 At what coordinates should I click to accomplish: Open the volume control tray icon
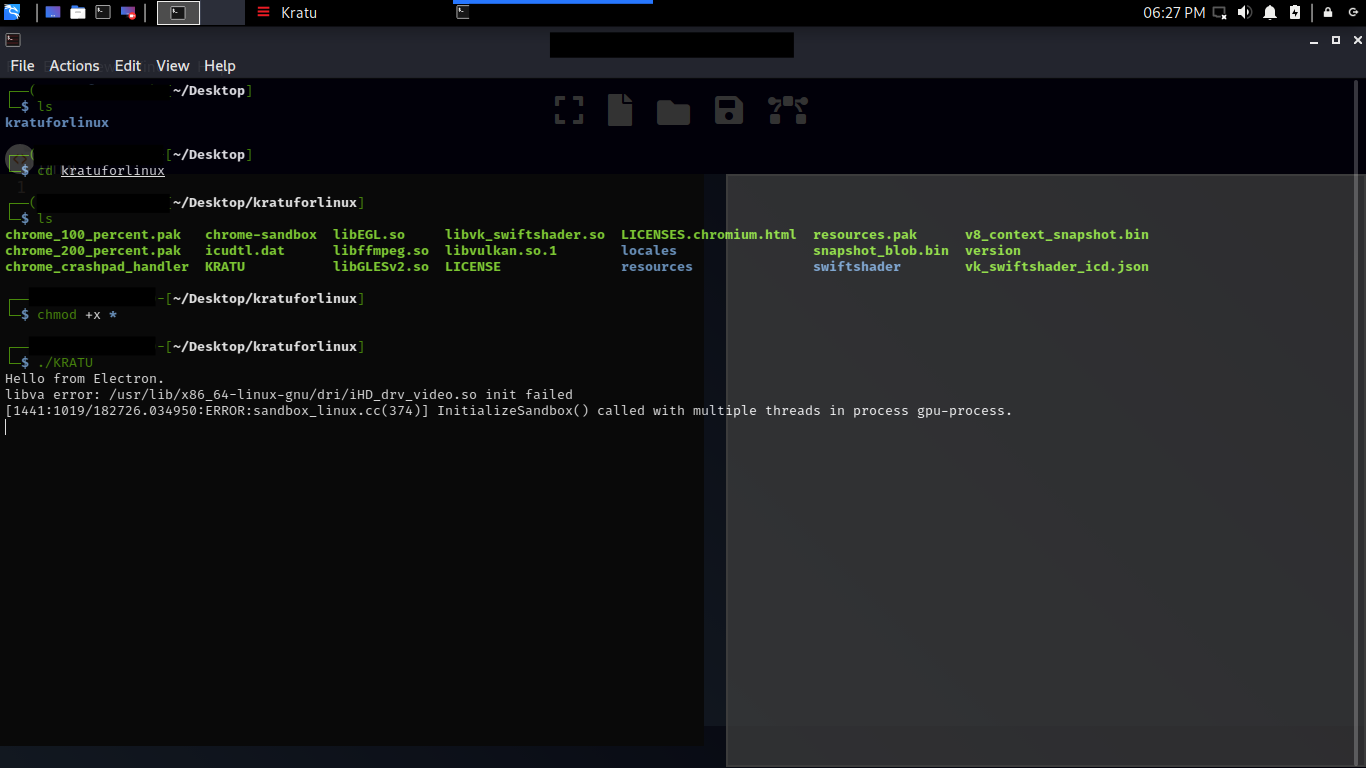[1245, 13]
